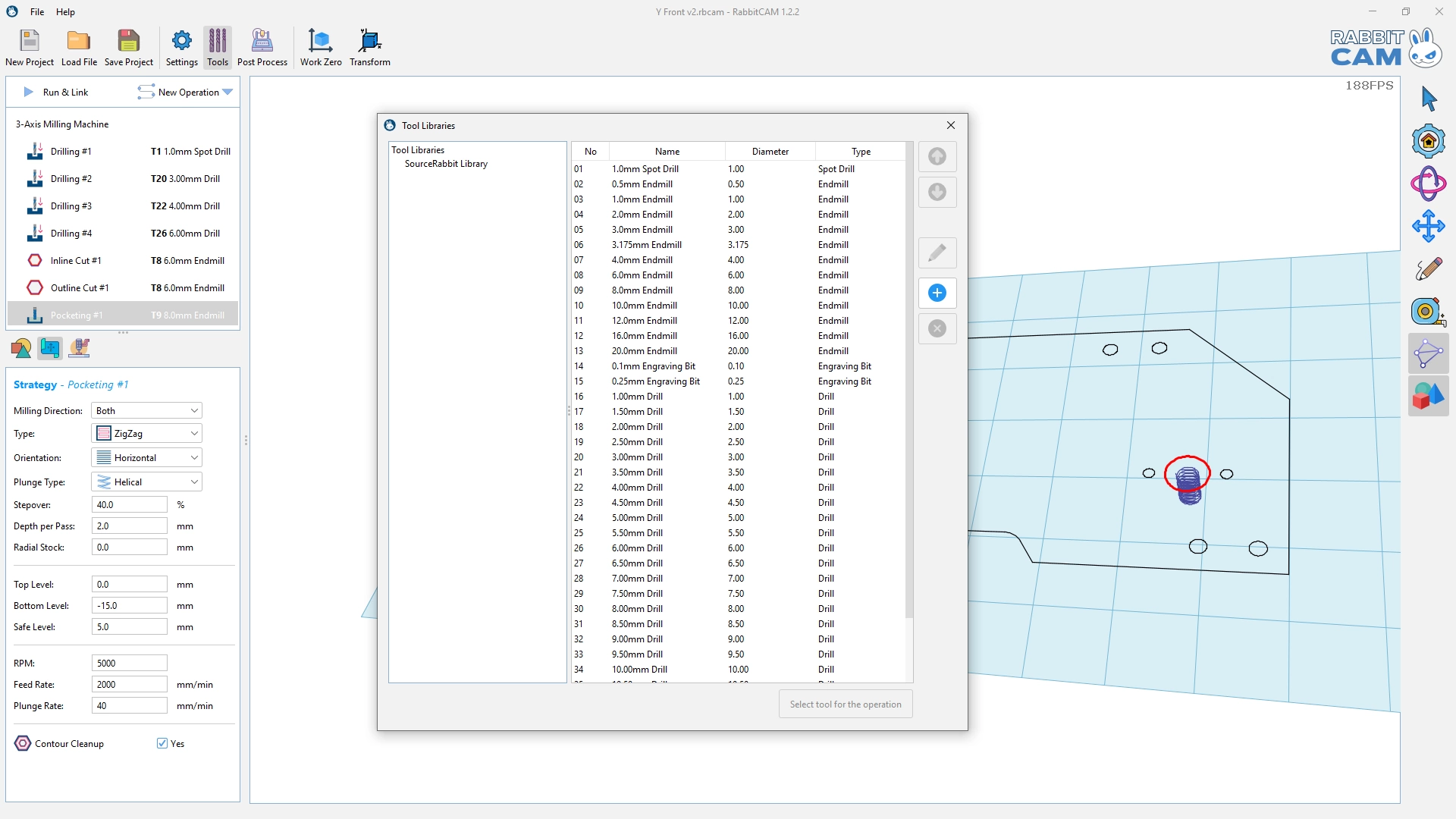Click the blue add tool button
The width and height of the screenshot is (1456, 819).
(937, 293)
